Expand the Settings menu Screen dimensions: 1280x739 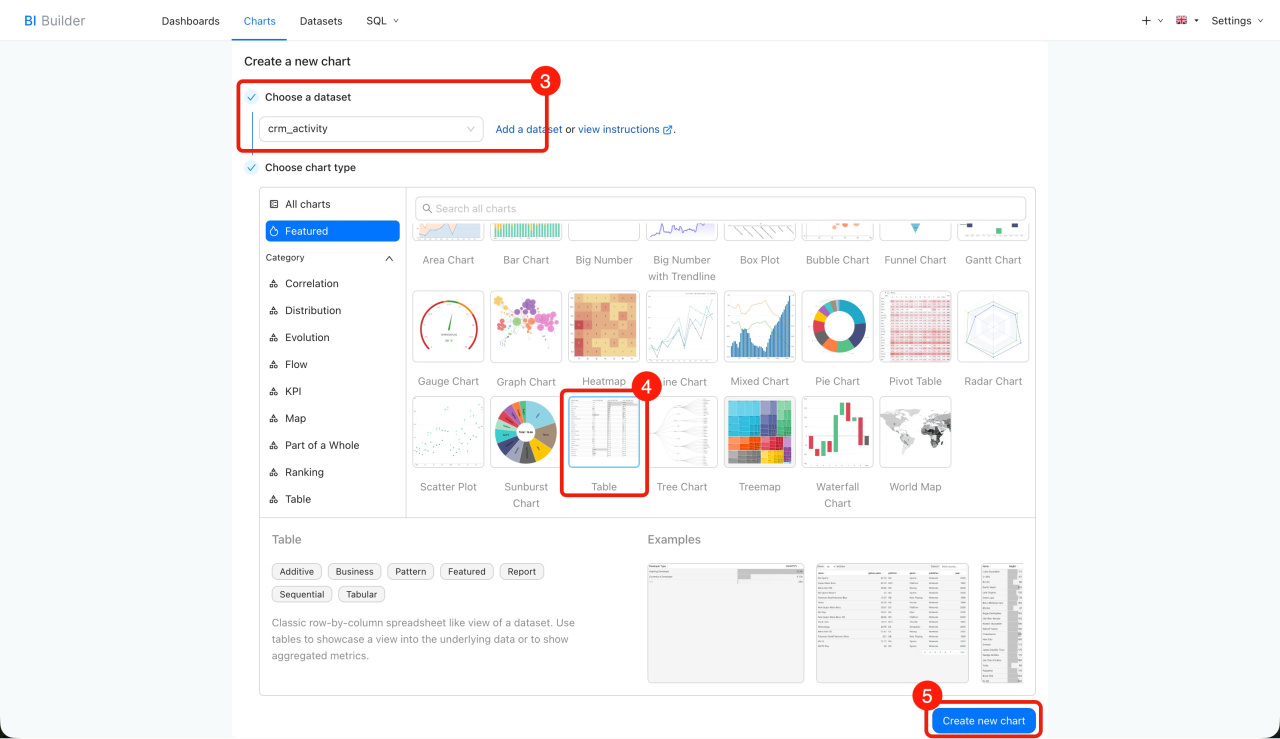[x=1237, y=21]
